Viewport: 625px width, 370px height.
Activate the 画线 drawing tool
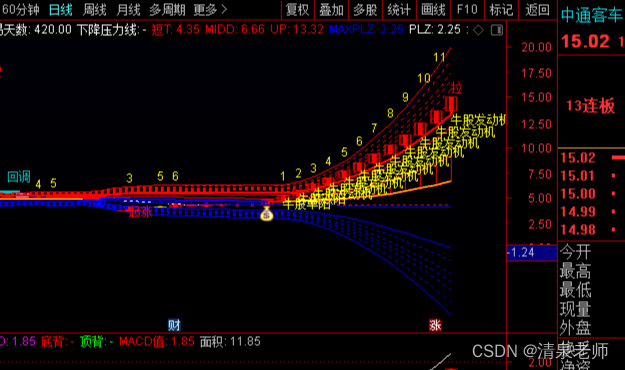pyautogui.click(x=433, y=10)
